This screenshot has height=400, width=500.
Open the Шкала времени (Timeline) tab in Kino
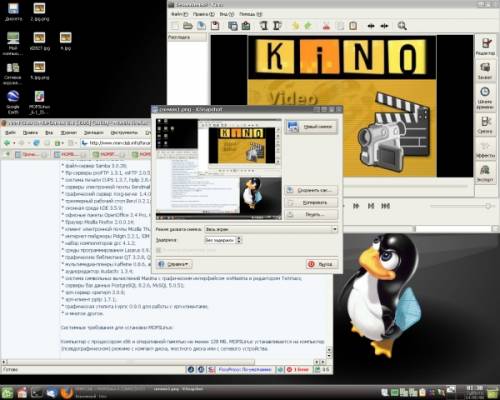pyautogui.click(x=485, y=97)
